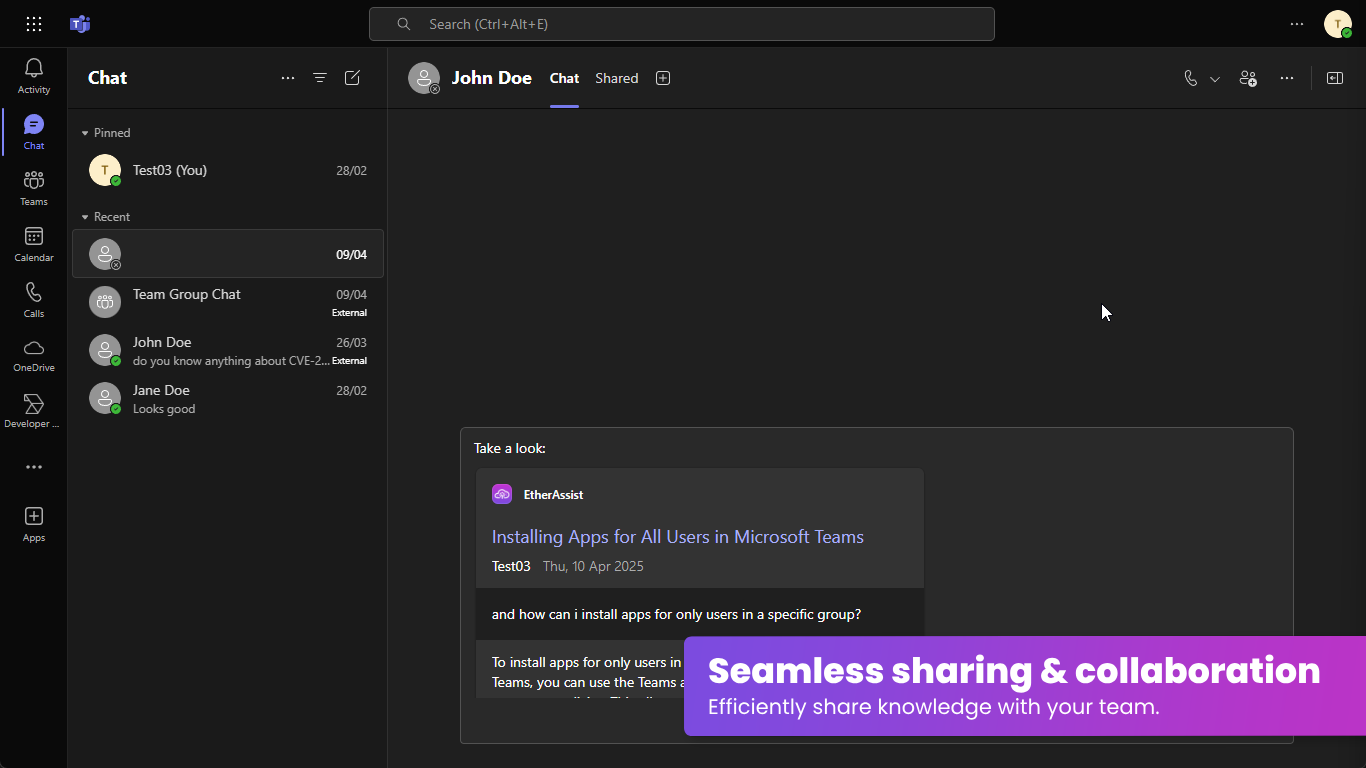Viewport: 1366px width, 768px height.
Task: Click the 'Looks good' message preview
Action: (x=164, y=409)
